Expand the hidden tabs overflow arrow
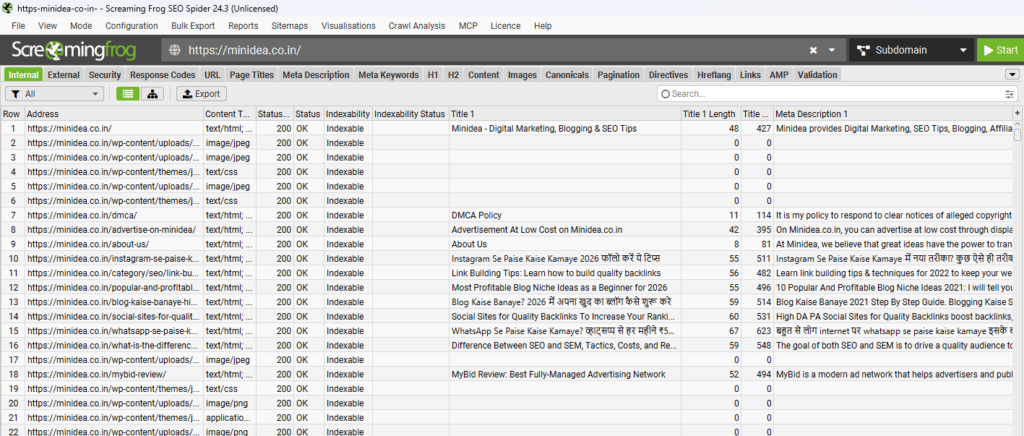The image size is (1024, 436). click(x=1013, y=74)
